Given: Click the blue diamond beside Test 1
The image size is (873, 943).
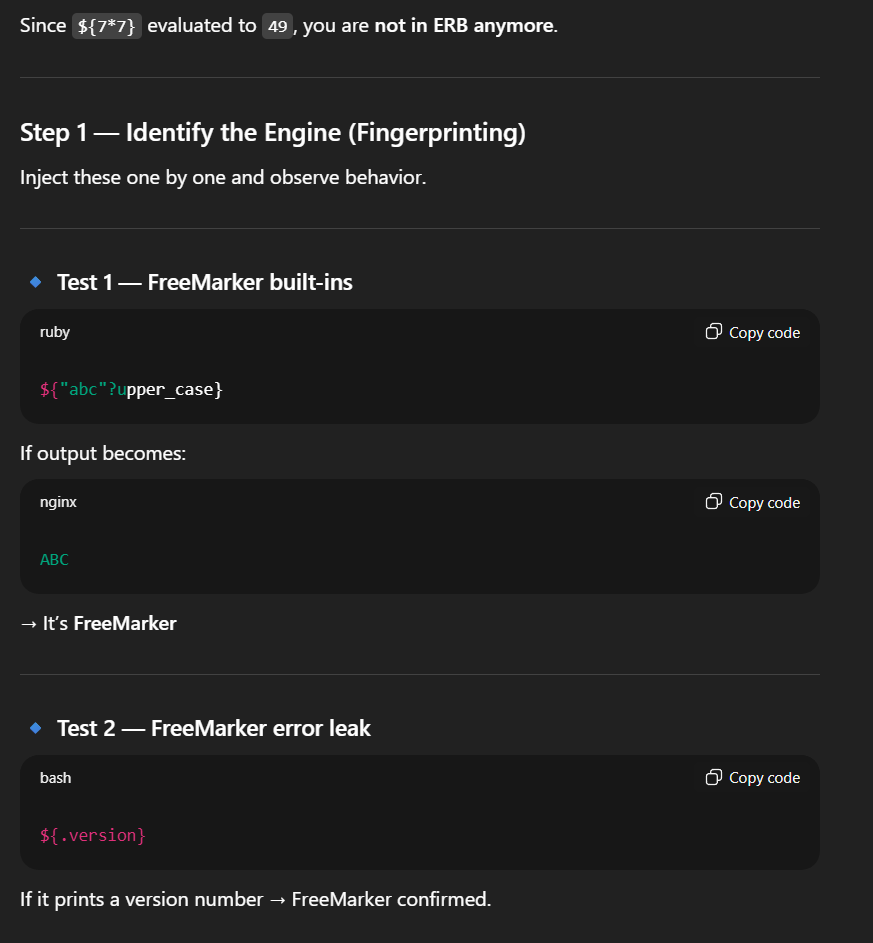Looking at the screenshot, I should pyautogui.click(x=36, y=282).
